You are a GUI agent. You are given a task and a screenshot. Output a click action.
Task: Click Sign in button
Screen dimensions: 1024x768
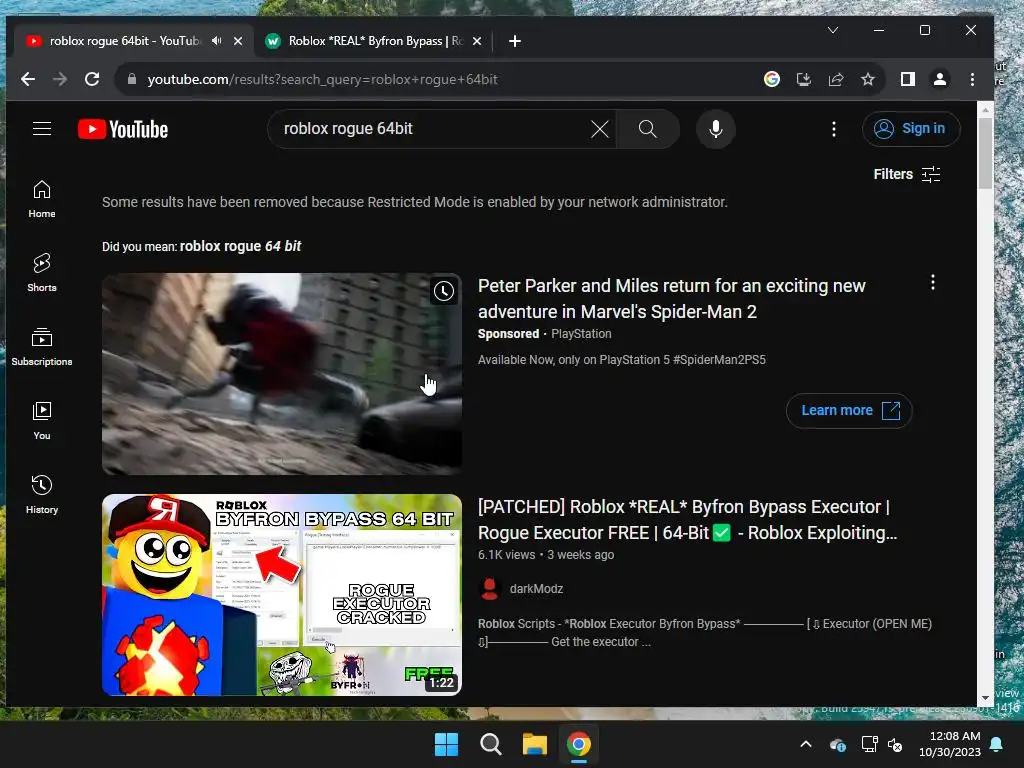(911, 129)
